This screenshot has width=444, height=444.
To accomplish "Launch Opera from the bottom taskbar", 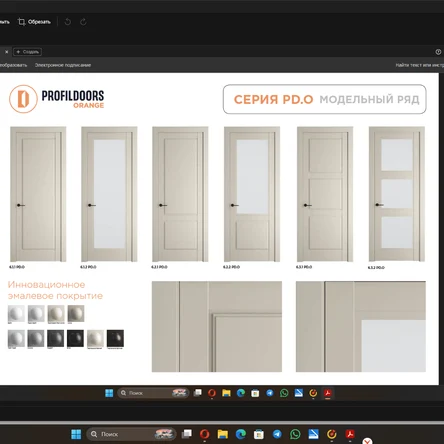I will pyautogui.click(x=205, y=434).
